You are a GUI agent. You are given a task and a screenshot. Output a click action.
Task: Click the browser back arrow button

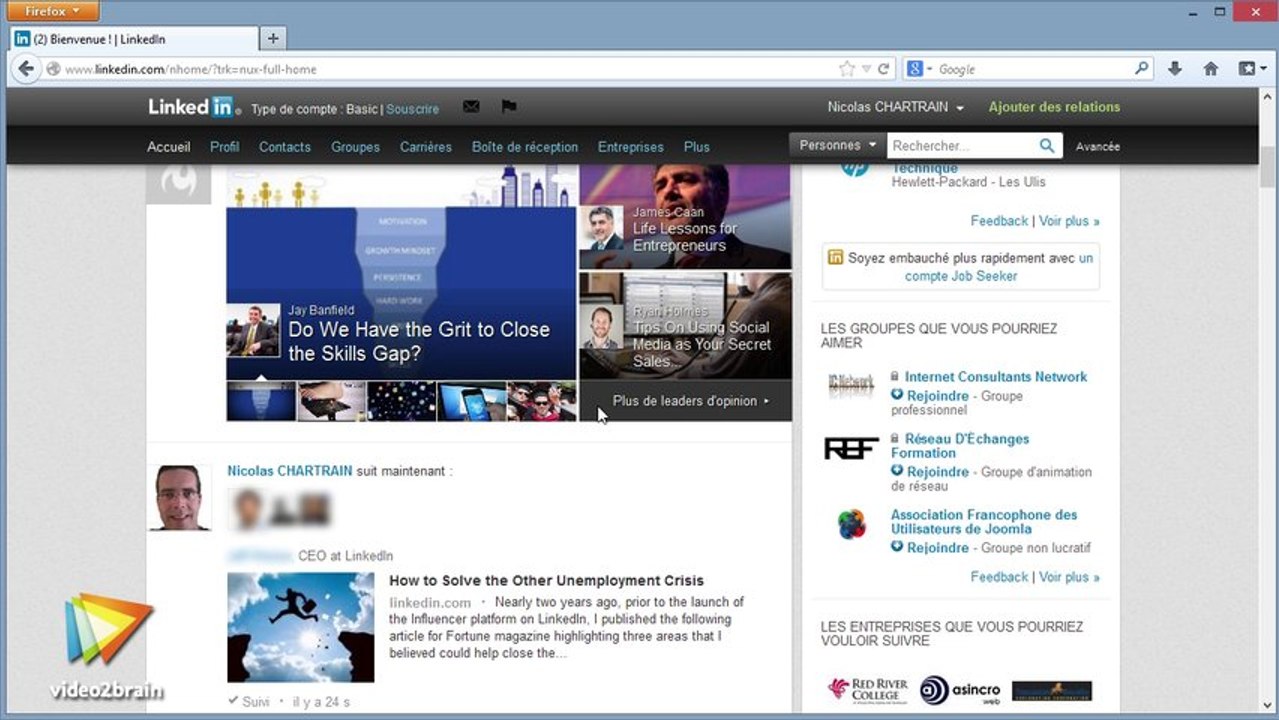[27, 69]
